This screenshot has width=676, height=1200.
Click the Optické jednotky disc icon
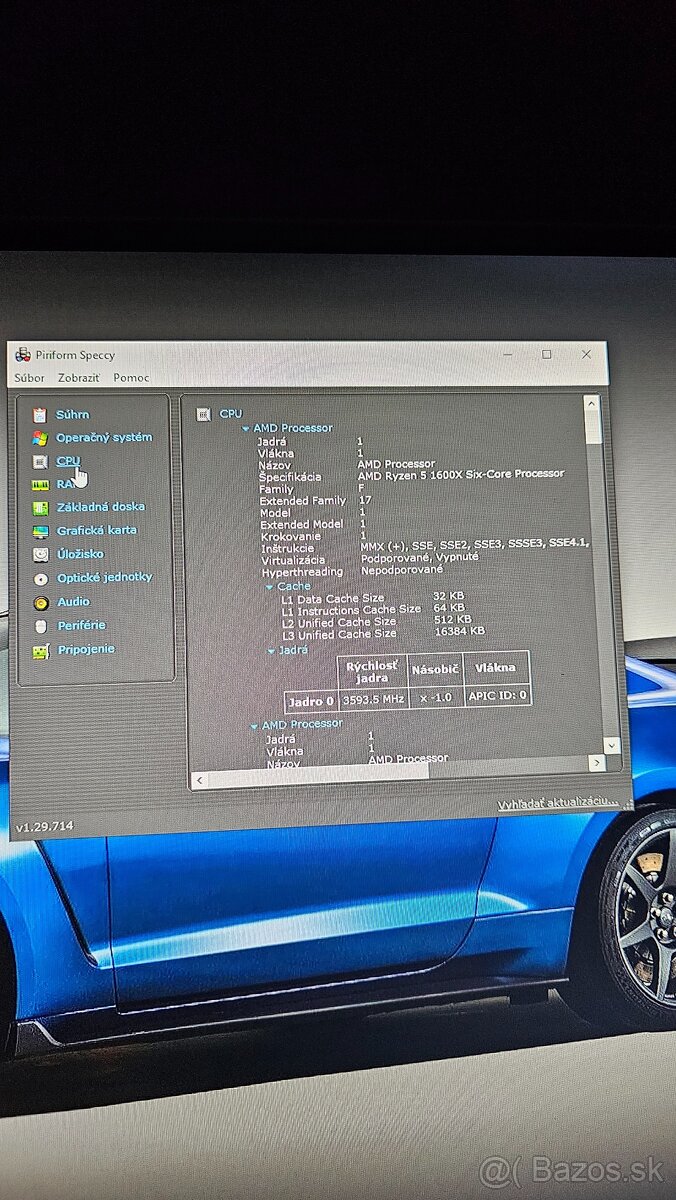click(x=40, y=578)
